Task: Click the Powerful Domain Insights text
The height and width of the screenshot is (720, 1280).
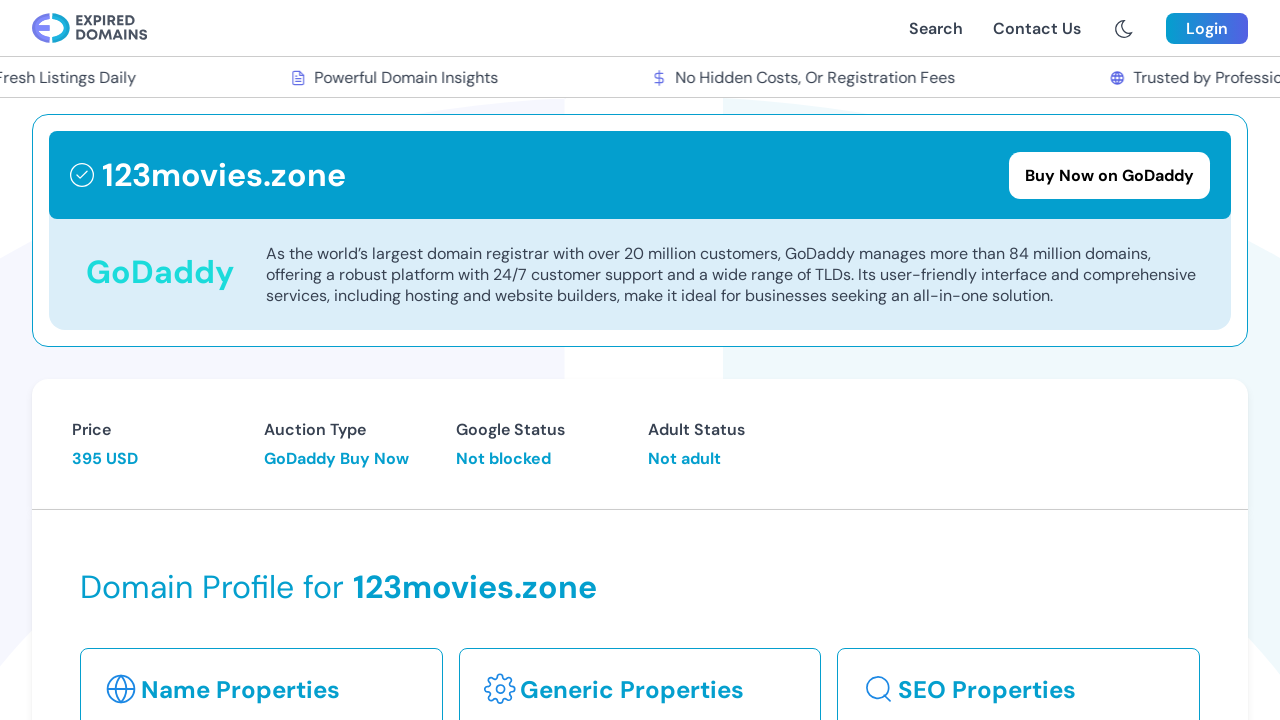Action: [406, 78]
